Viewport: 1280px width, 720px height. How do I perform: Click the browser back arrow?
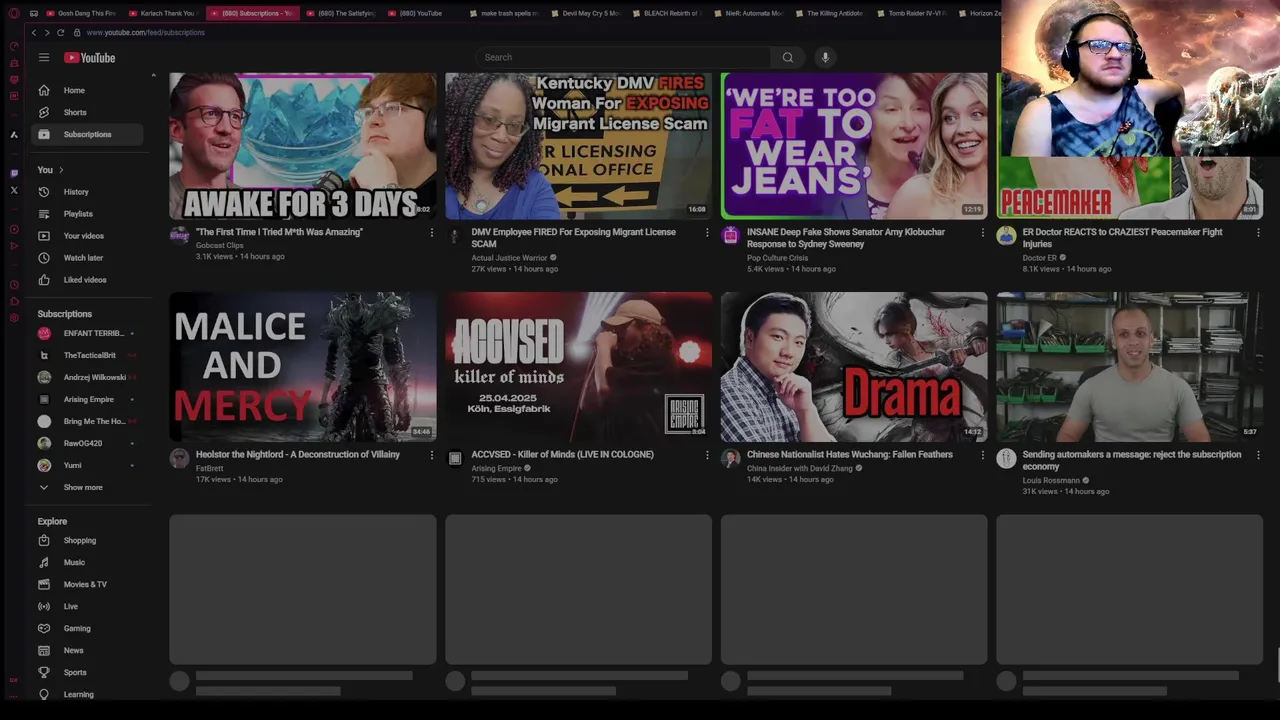33,32
